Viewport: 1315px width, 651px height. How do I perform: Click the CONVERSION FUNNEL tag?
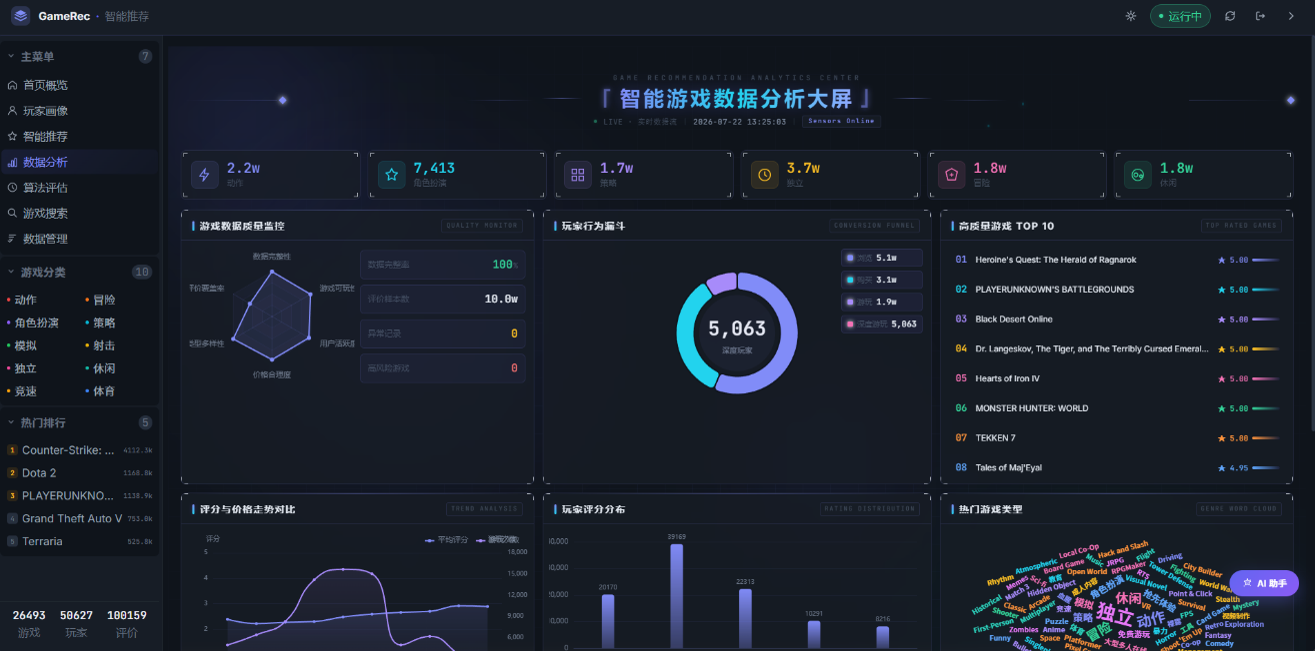coord(874,226)
